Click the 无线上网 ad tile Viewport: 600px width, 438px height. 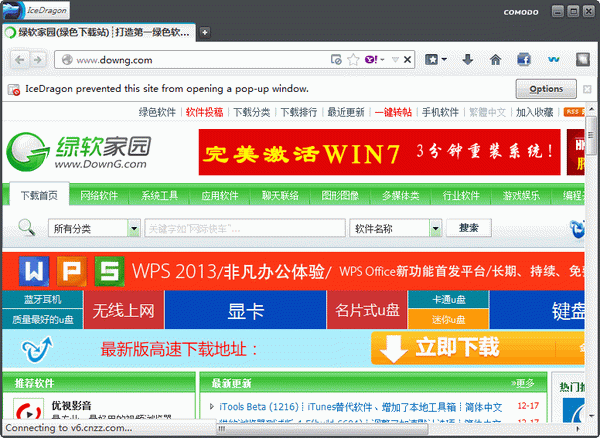tap(124, 310)
